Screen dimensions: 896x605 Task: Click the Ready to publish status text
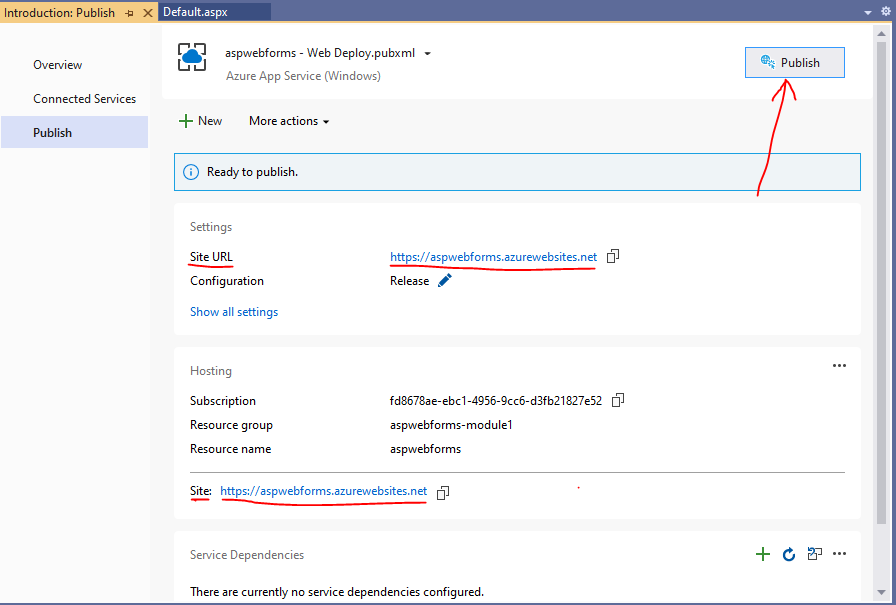(252, 172)
